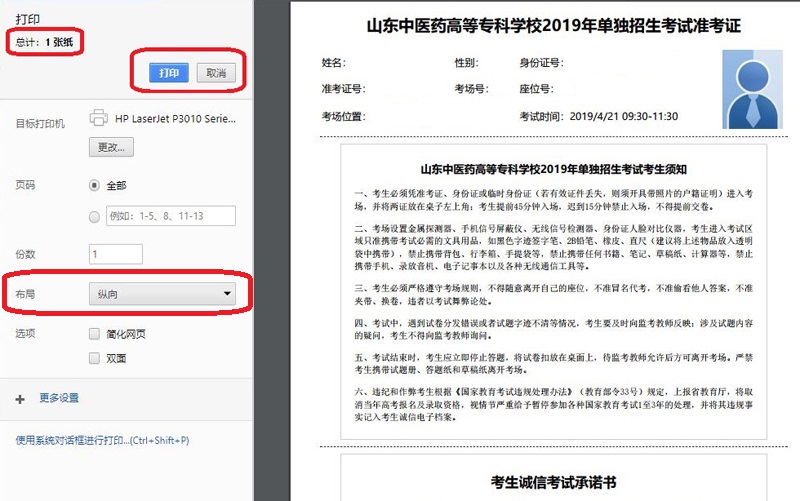The width and height of the screenshot is (800, 501).
Task: Click the 更多设置 link text
Action: tap(59, 398)
